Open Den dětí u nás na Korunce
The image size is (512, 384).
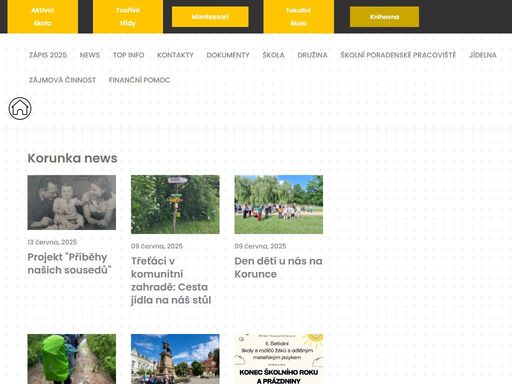click(x=278, y=267)
